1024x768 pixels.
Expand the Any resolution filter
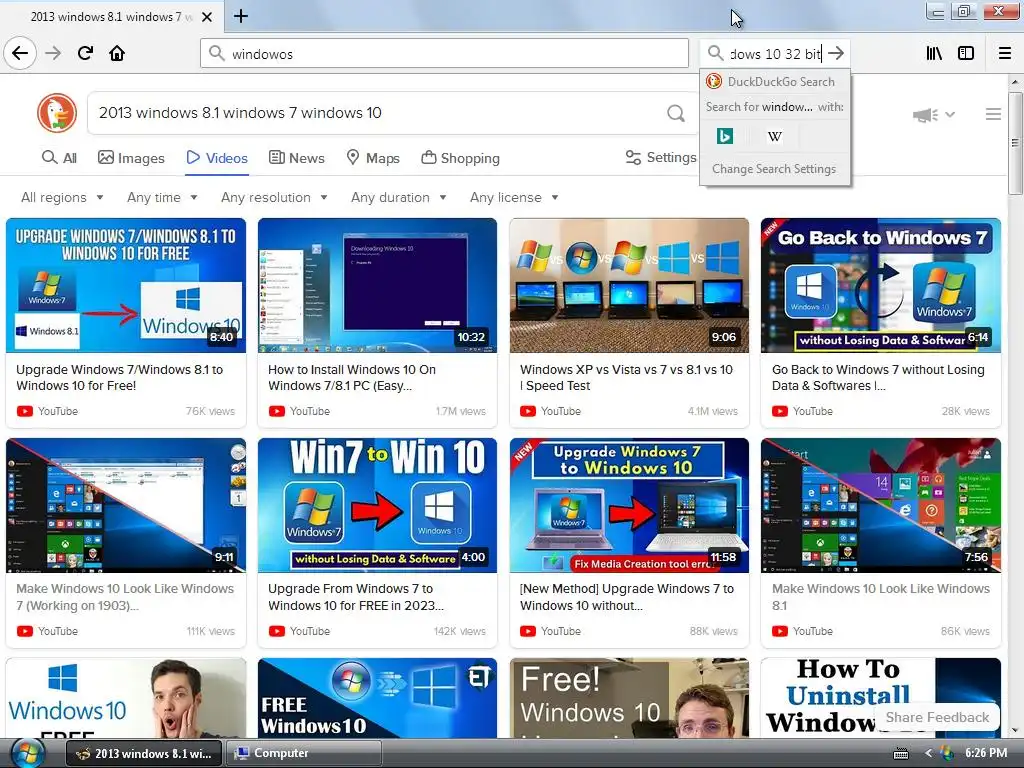coord(274,197)
